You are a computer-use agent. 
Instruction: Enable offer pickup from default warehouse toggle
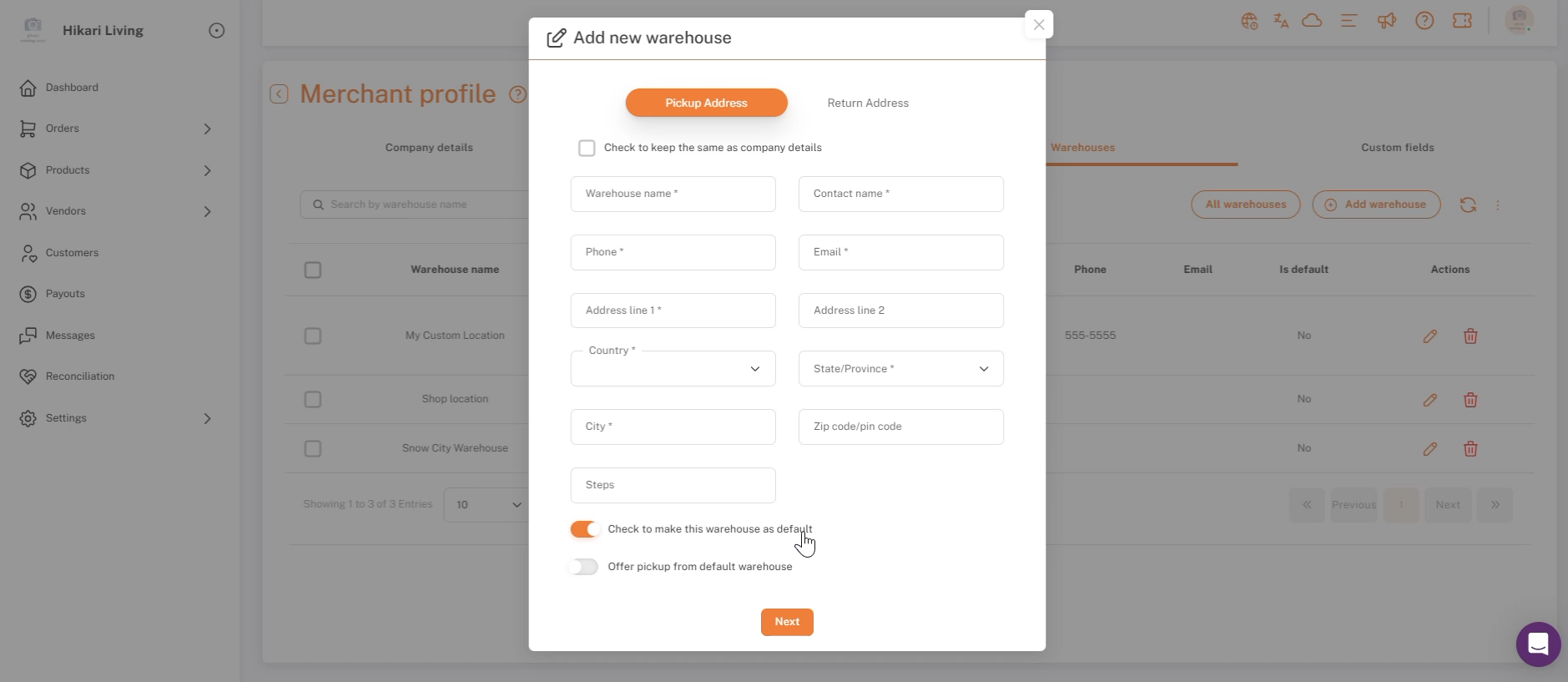pyautogui.click(x=584, y=567)
